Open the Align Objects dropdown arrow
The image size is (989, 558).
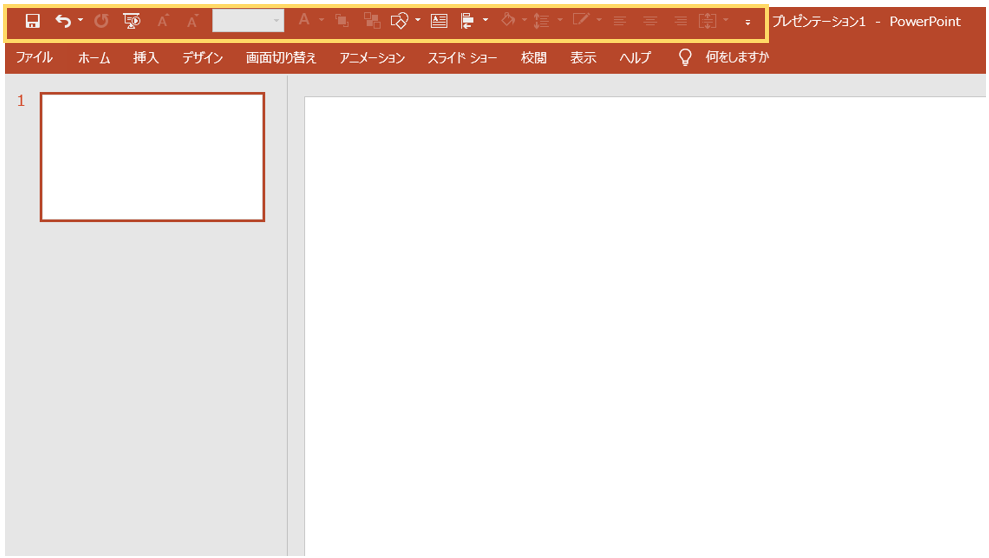[485, 21]
